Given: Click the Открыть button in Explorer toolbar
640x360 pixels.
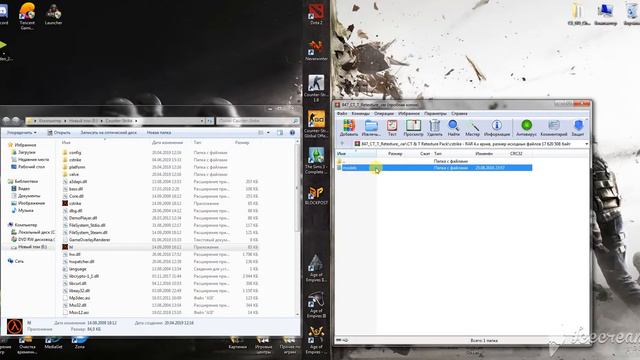Looking at the screenshot, I should click(x=59, y=133).
